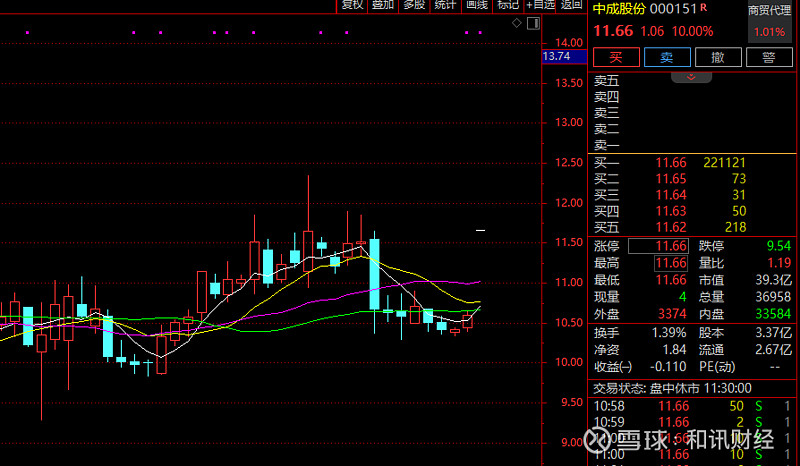Click the stock name 中成股份
Screen dimensions: 800x466
(x=619, y=9)
